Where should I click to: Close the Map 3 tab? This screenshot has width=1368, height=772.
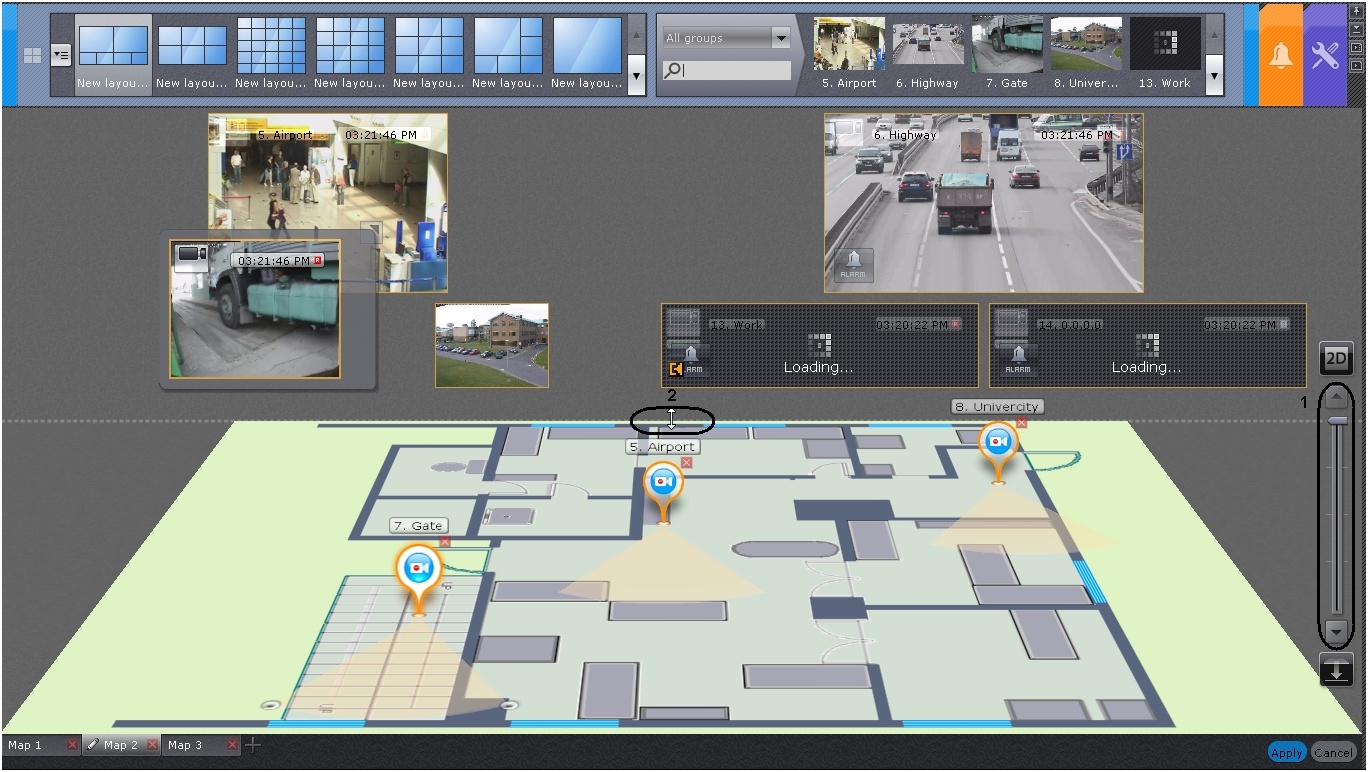(x=232, y=745)
